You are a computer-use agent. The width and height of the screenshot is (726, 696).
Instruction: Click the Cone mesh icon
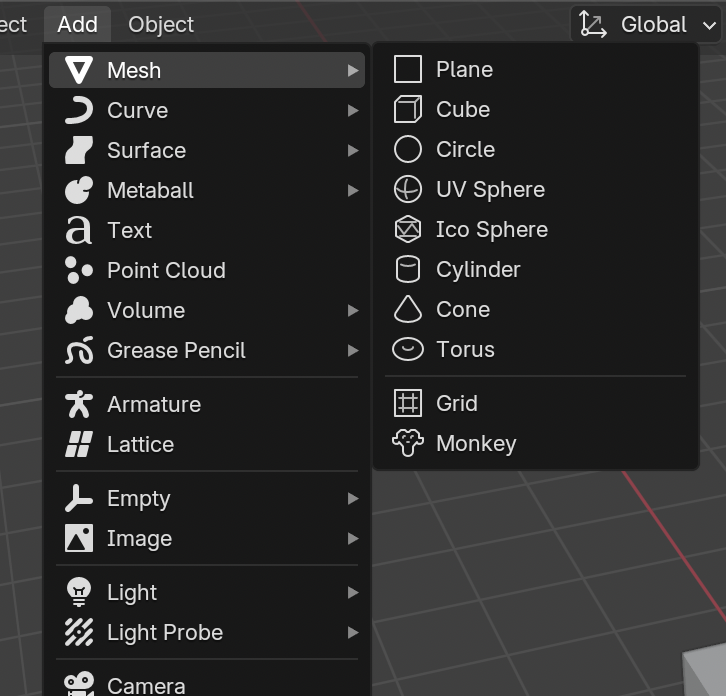pyautogui.click(x=408, y=309)
